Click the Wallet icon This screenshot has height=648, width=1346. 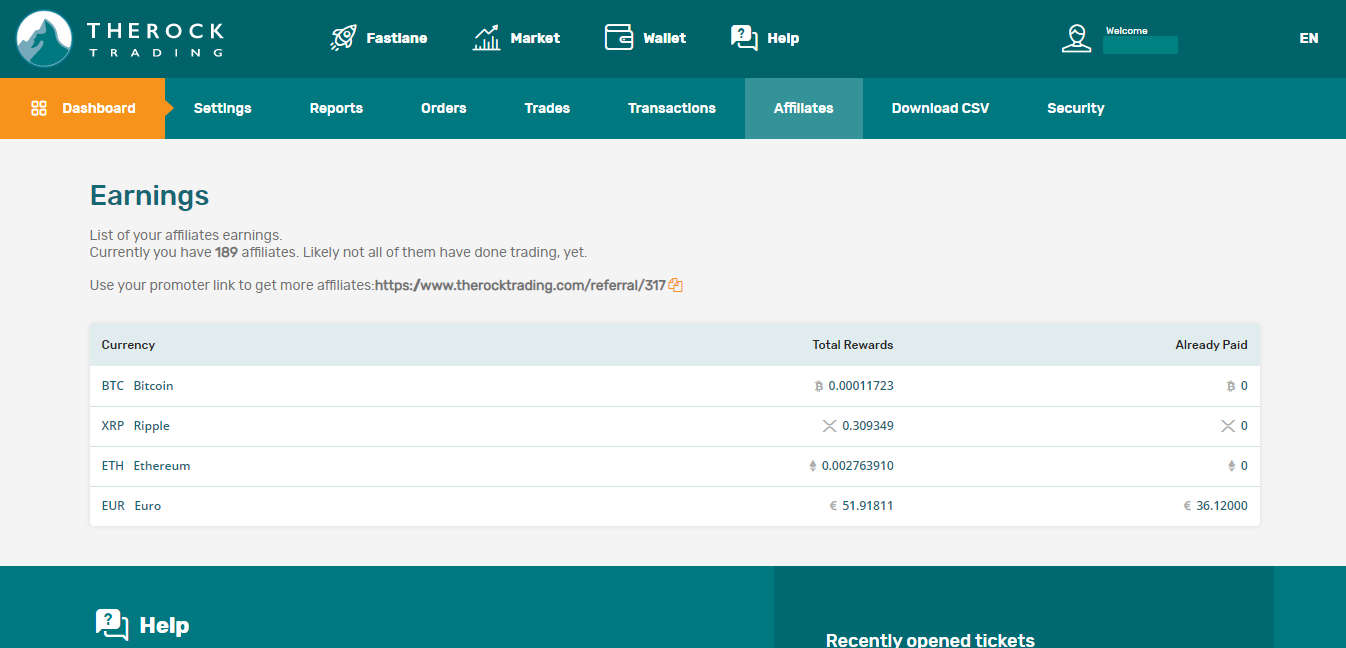[x=619, y=38]
